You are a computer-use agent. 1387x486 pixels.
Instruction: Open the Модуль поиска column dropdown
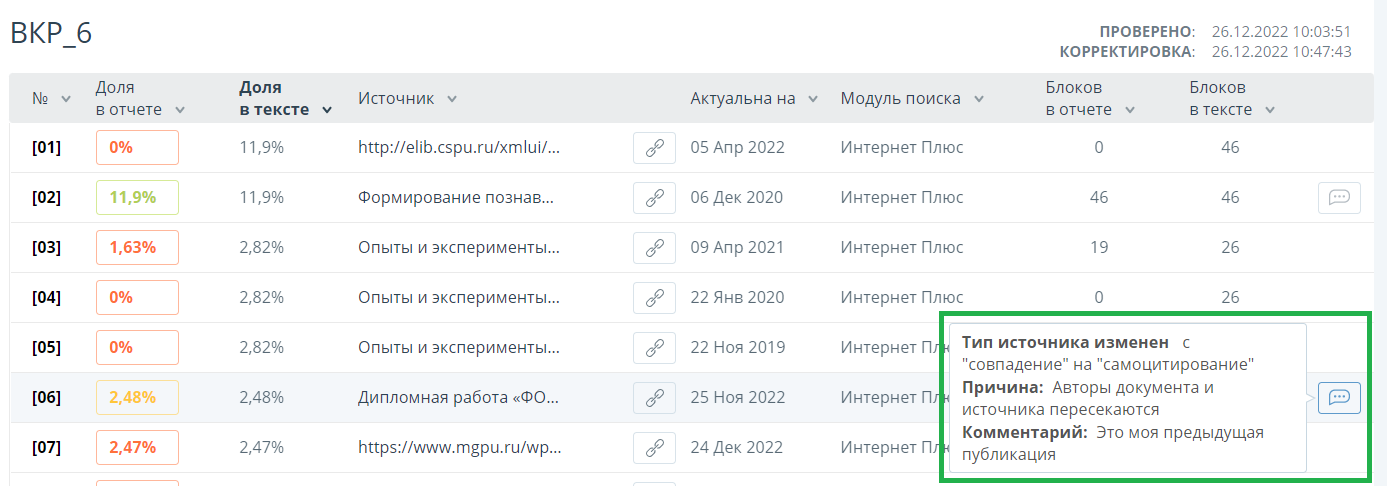(978, 99)
